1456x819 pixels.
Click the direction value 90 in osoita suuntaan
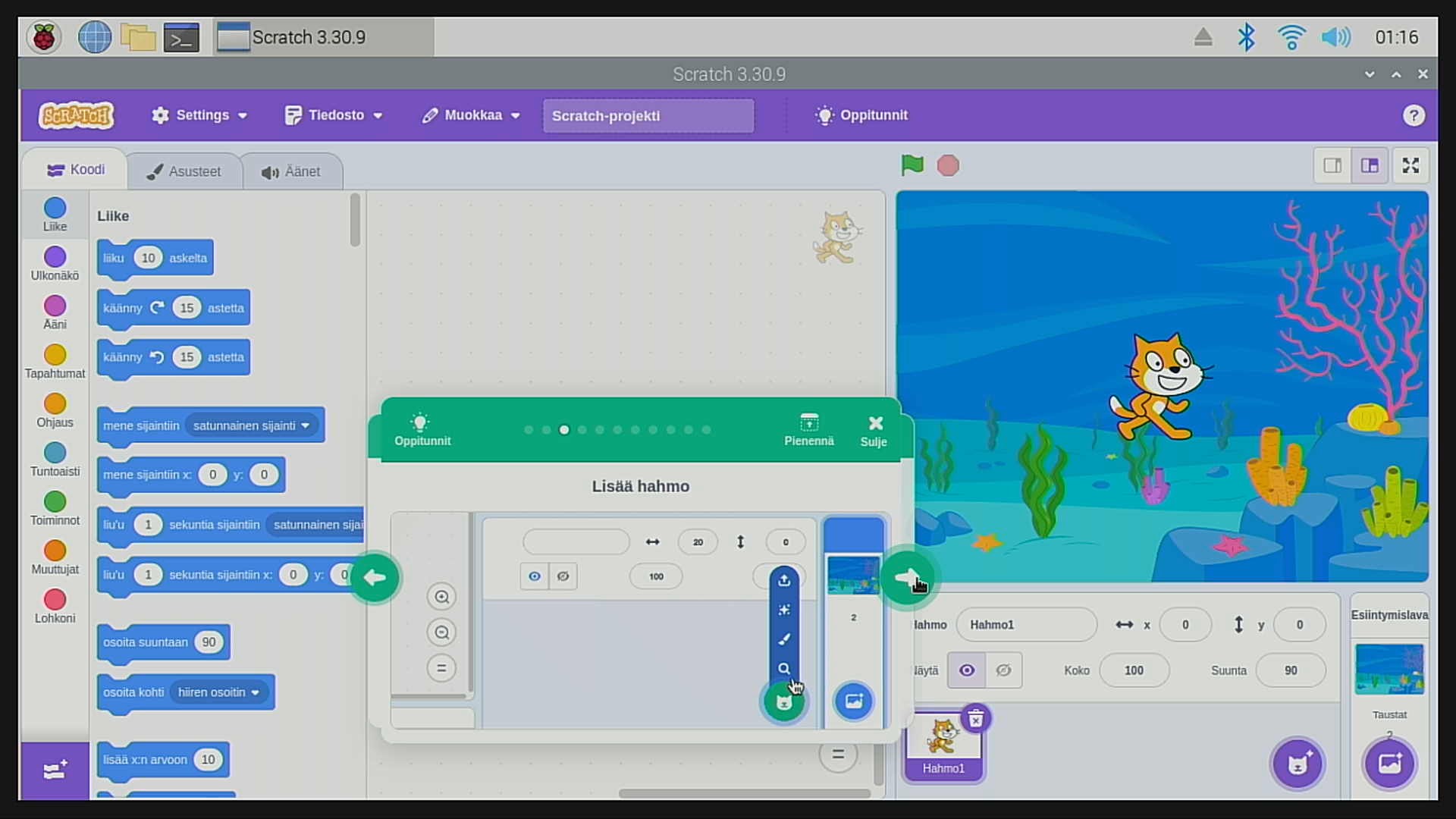coord(209,642)
